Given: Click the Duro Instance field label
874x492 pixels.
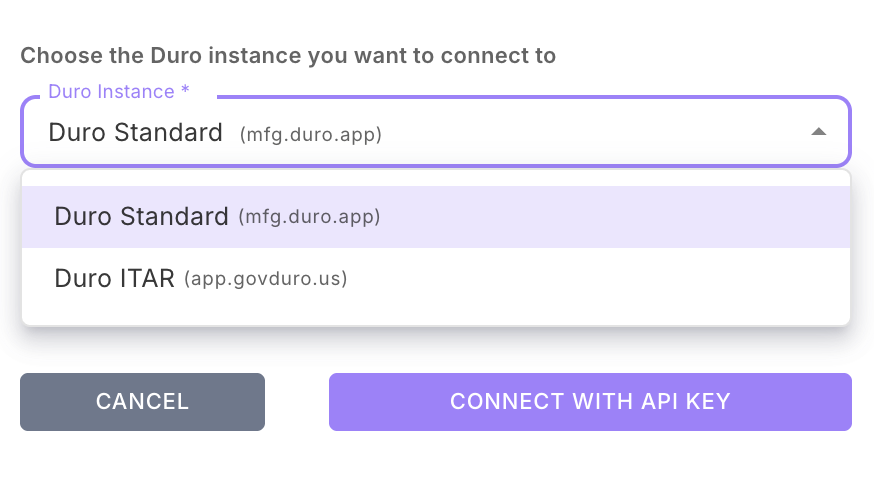Looking at the screenshot, I should (x=111, y=92).
